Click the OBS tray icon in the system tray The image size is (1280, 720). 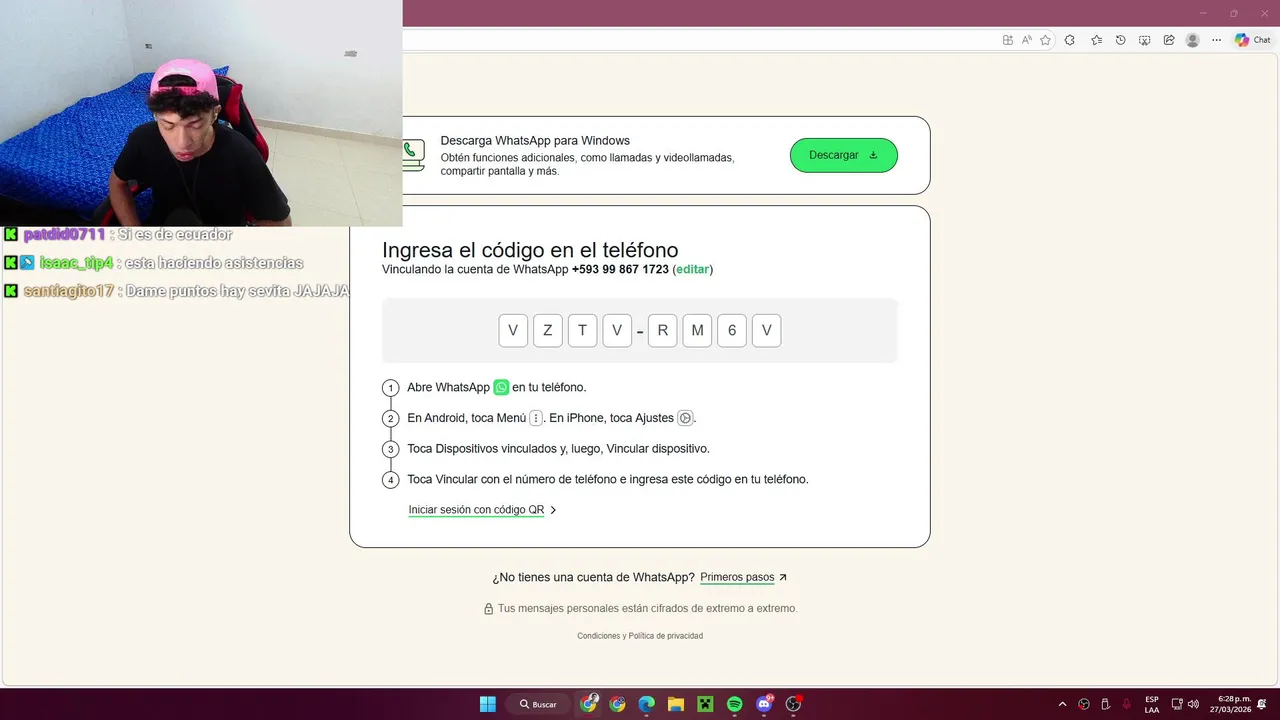[x=1084, y=704]
